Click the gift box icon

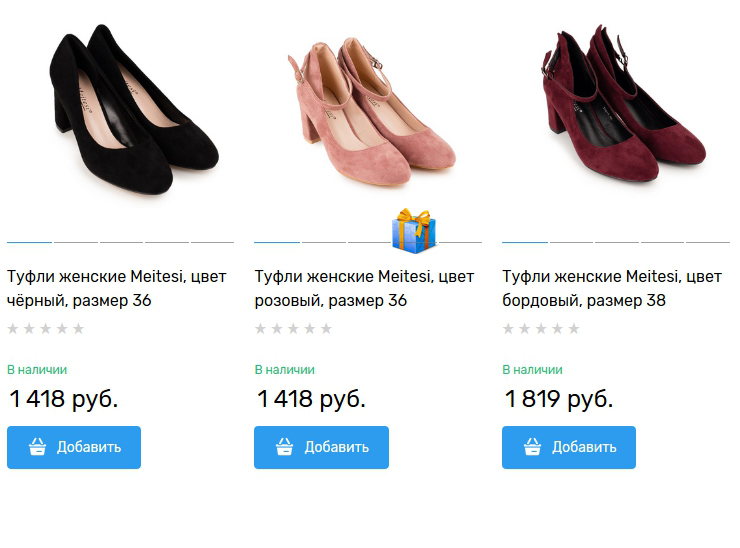[413, 231]
